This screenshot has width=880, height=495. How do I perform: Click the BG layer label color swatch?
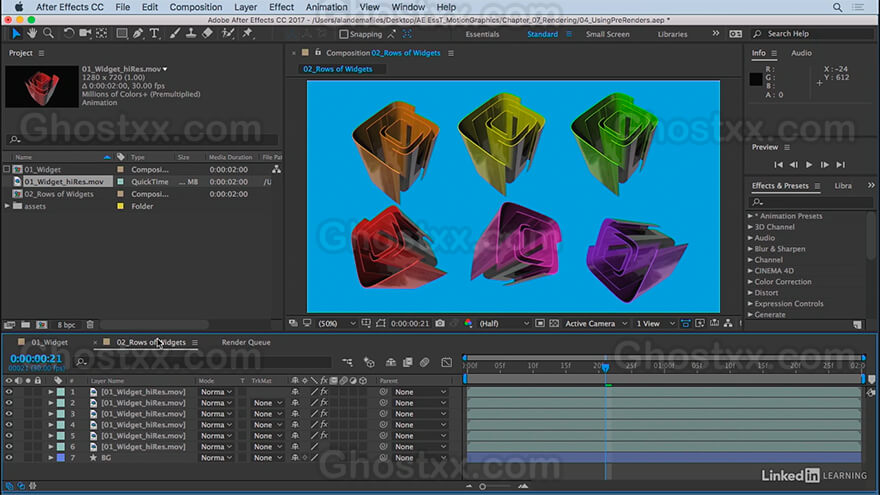pyautogui.click(x=61, y=457)
